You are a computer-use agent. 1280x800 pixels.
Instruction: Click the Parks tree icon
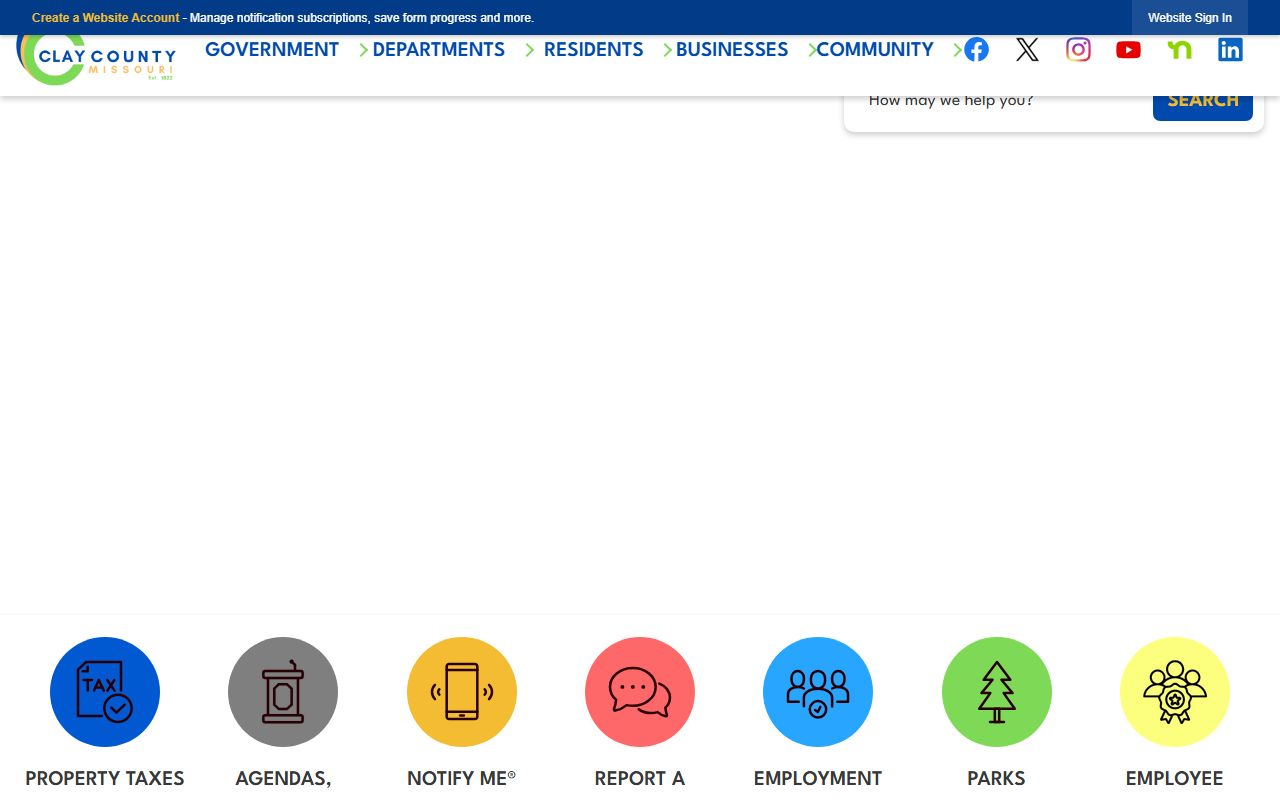(997, 692)
